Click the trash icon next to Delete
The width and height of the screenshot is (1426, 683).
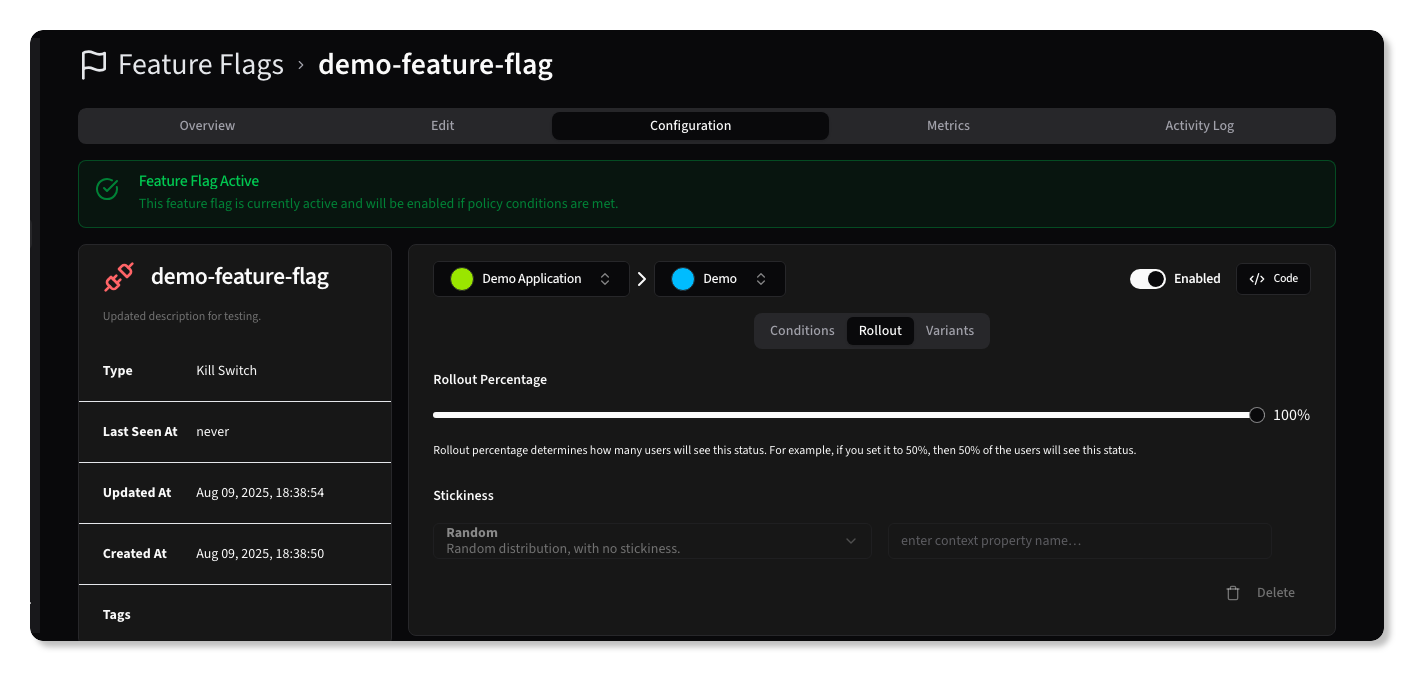1233,592
